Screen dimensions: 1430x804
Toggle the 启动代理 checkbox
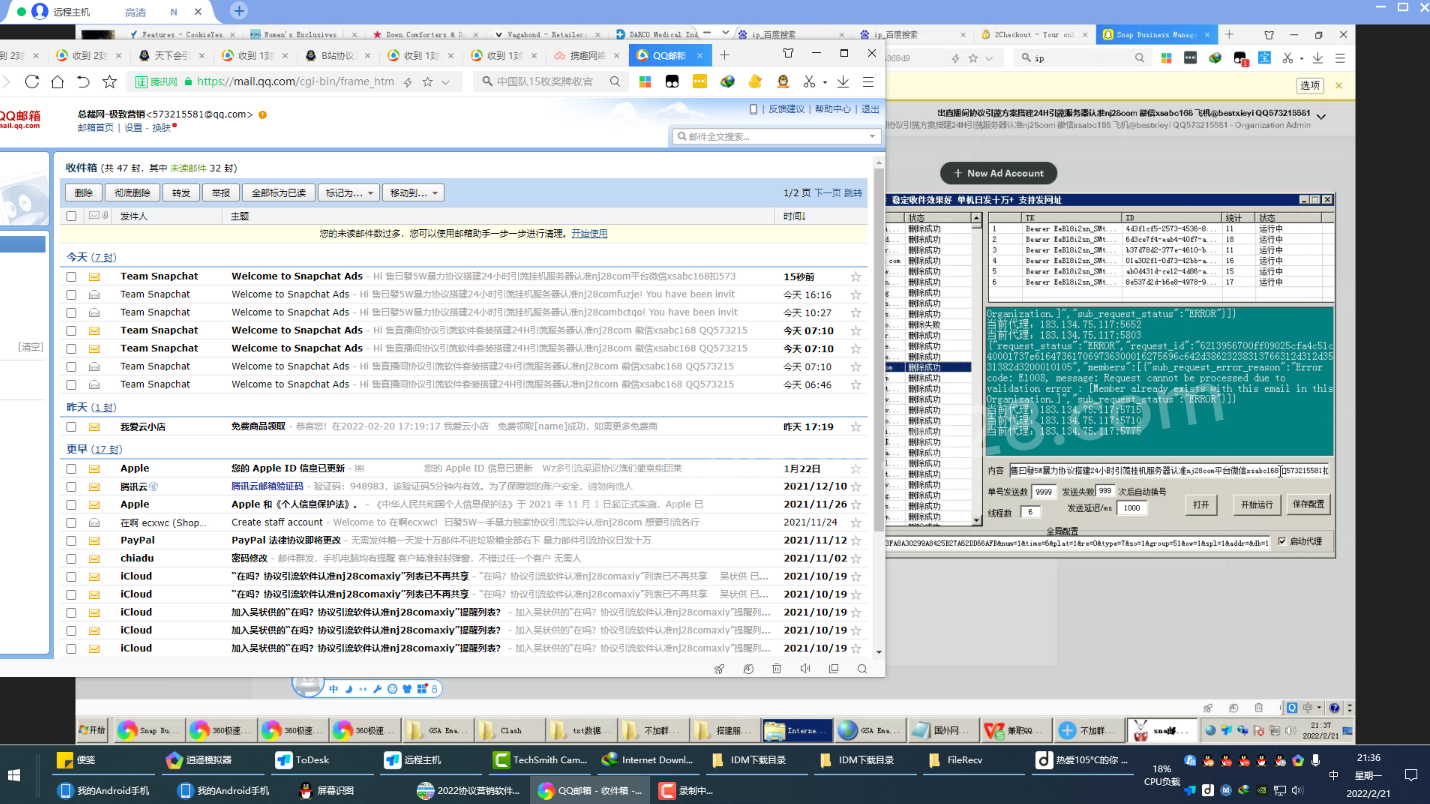pyautogui.click(x=1282, y=542)
